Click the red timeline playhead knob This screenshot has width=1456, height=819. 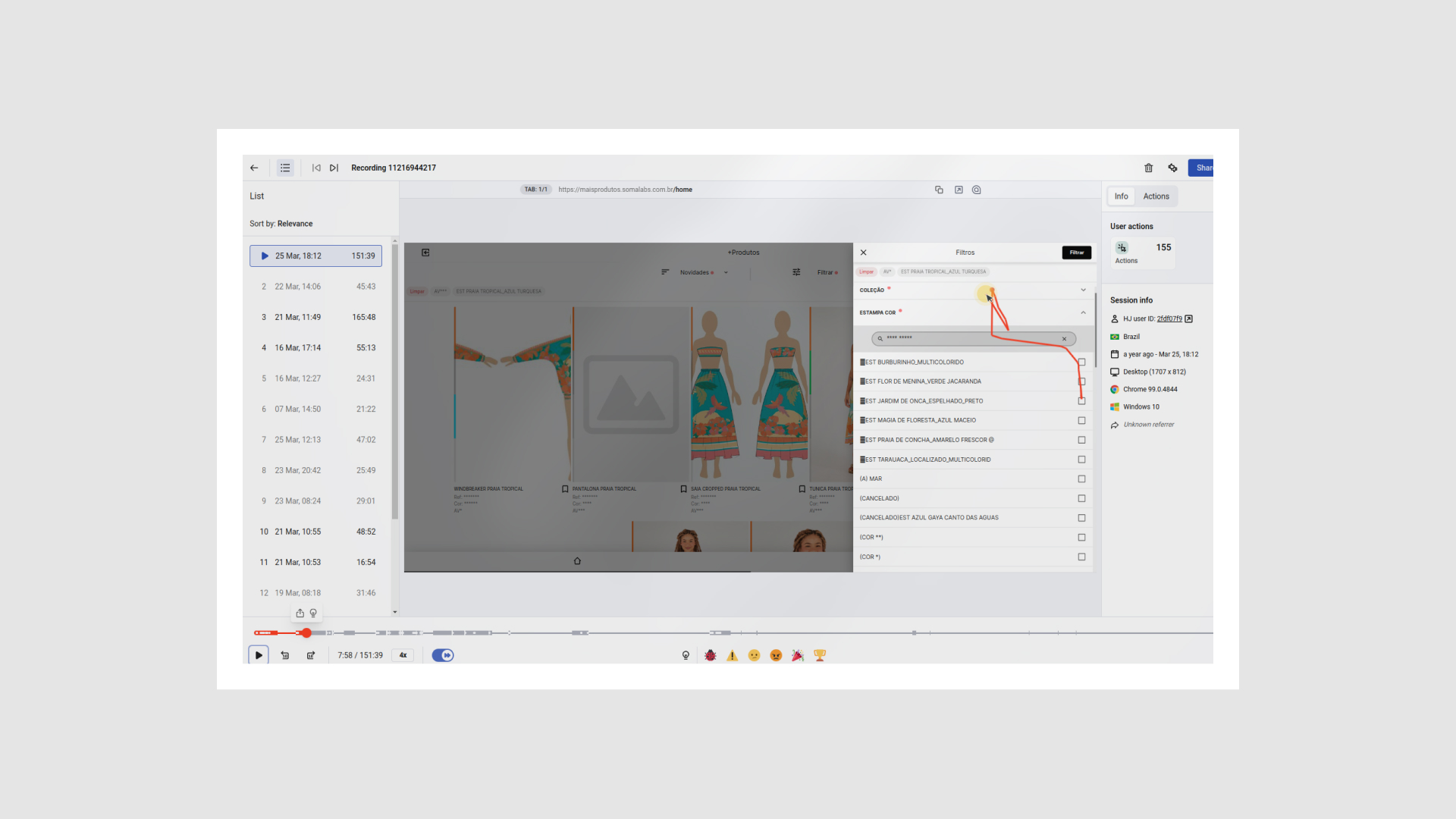pos(306,632)
